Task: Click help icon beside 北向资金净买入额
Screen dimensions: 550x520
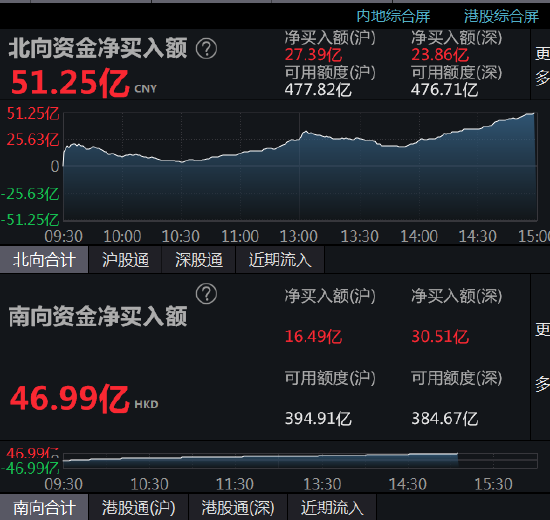Action: (x=206, y=48)
